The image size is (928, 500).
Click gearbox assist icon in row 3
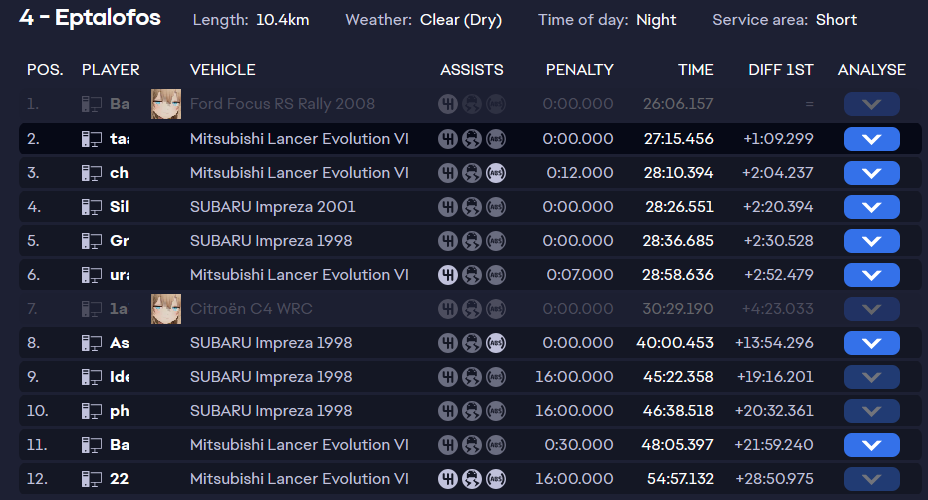pyautogui.click(x=448, y=173)
